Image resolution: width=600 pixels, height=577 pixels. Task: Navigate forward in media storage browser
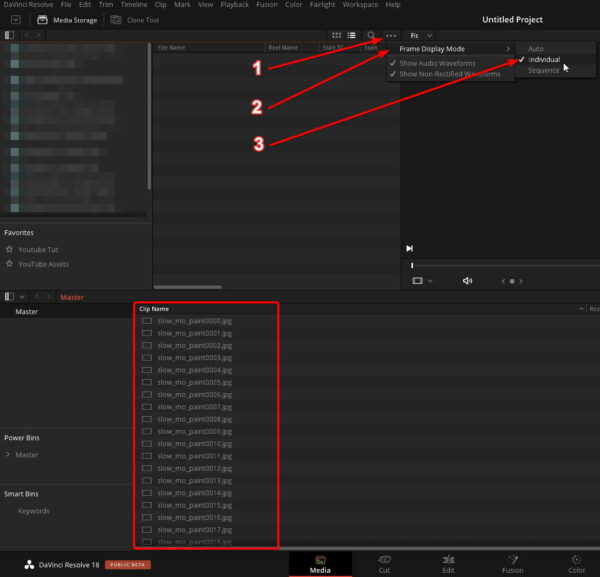(x=38, y=35)
